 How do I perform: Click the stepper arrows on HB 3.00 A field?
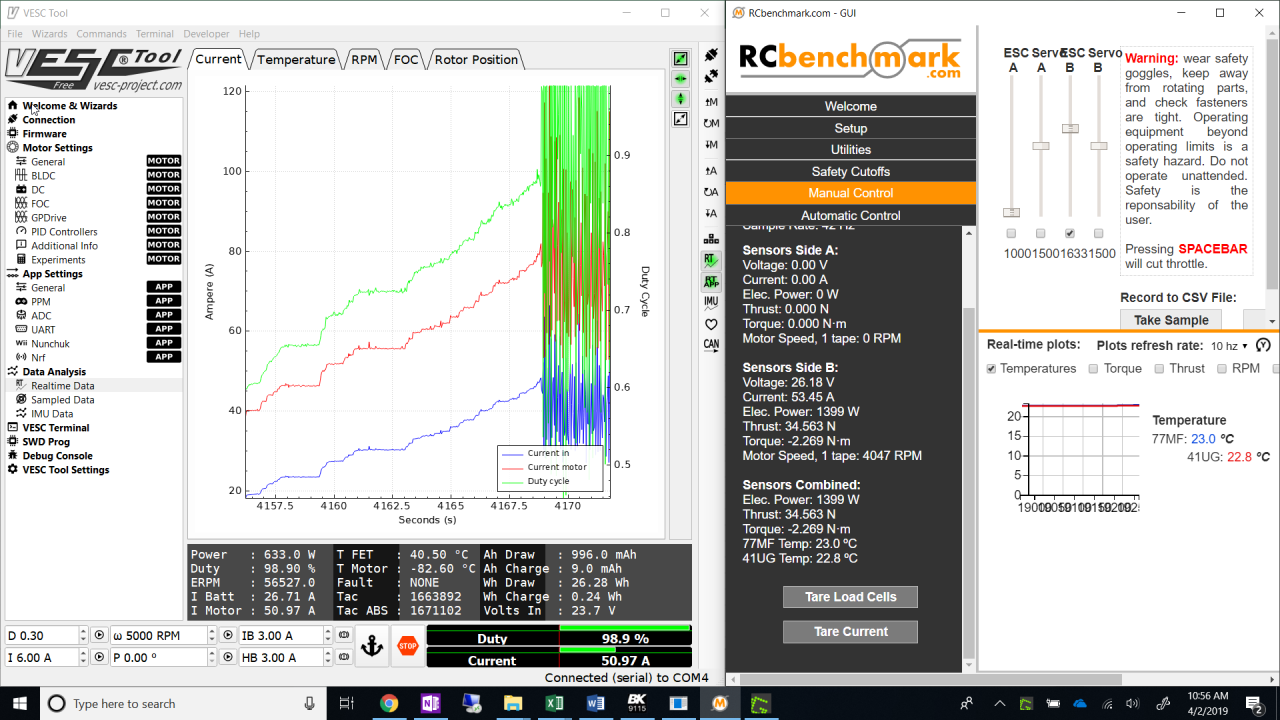328,657
